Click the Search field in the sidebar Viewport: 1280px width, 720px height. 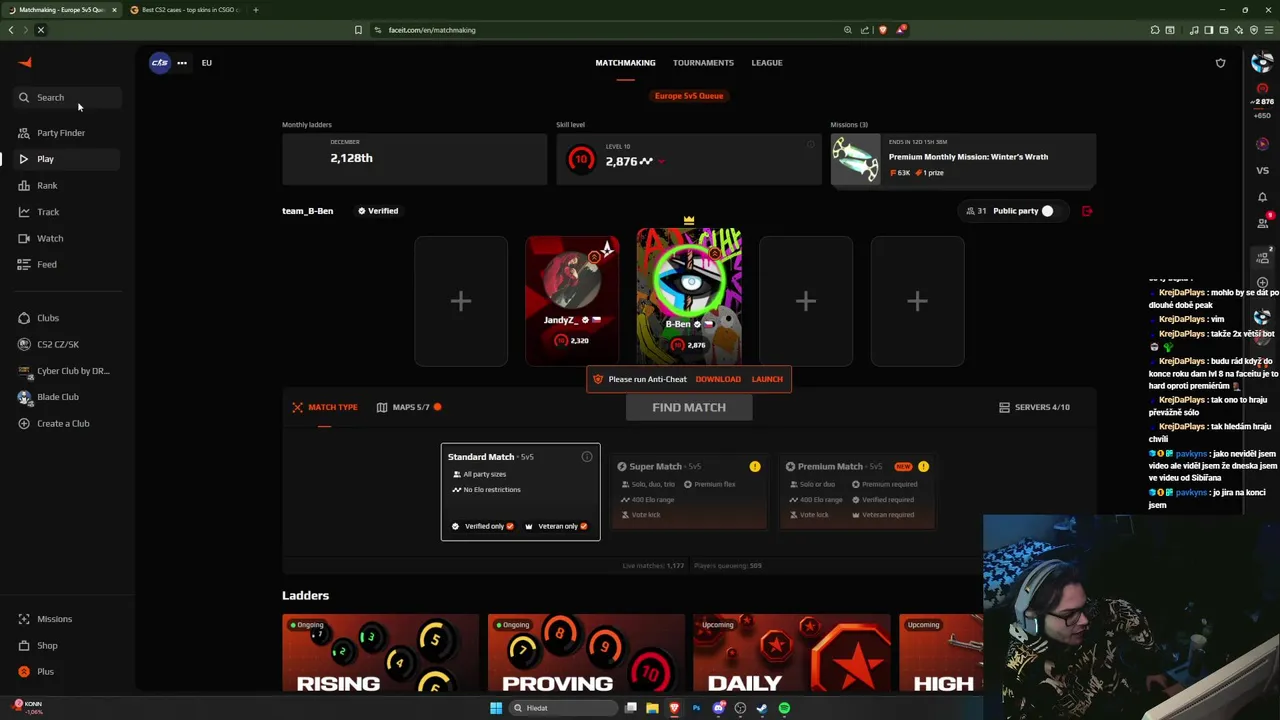[67, 97]
